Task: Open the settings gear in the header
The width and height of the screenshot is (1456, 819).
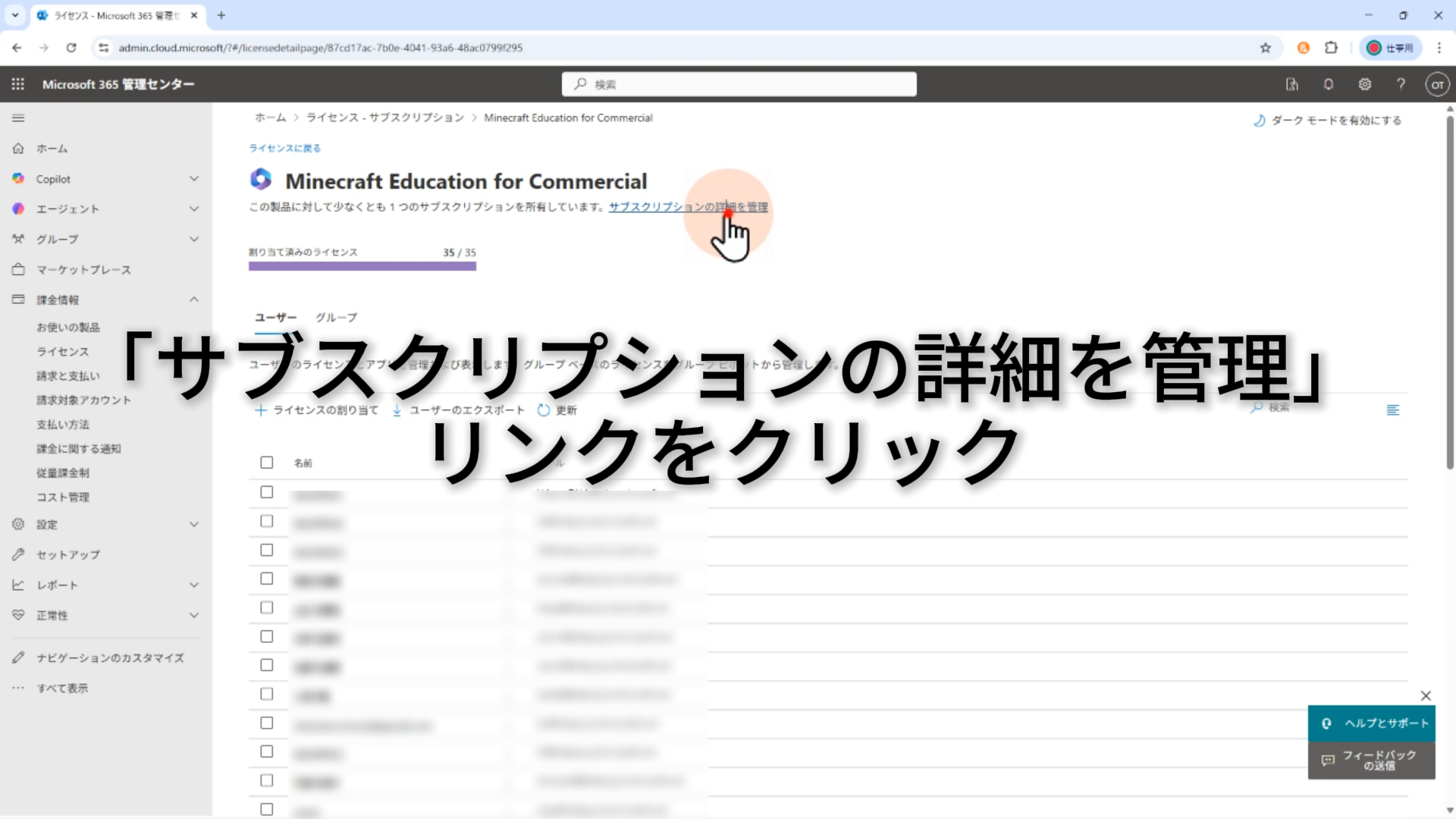Action: pos(1364,84)
